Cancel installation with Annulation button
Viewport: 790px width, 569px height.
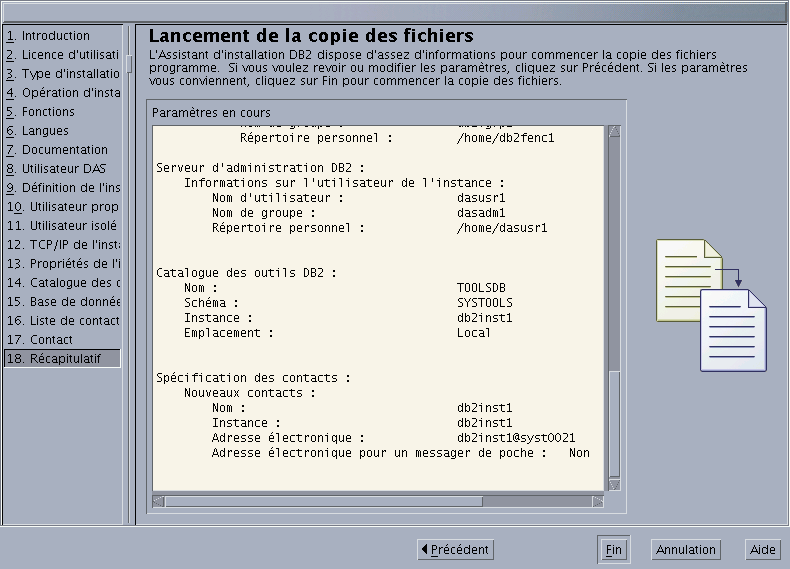click(686, 549)
